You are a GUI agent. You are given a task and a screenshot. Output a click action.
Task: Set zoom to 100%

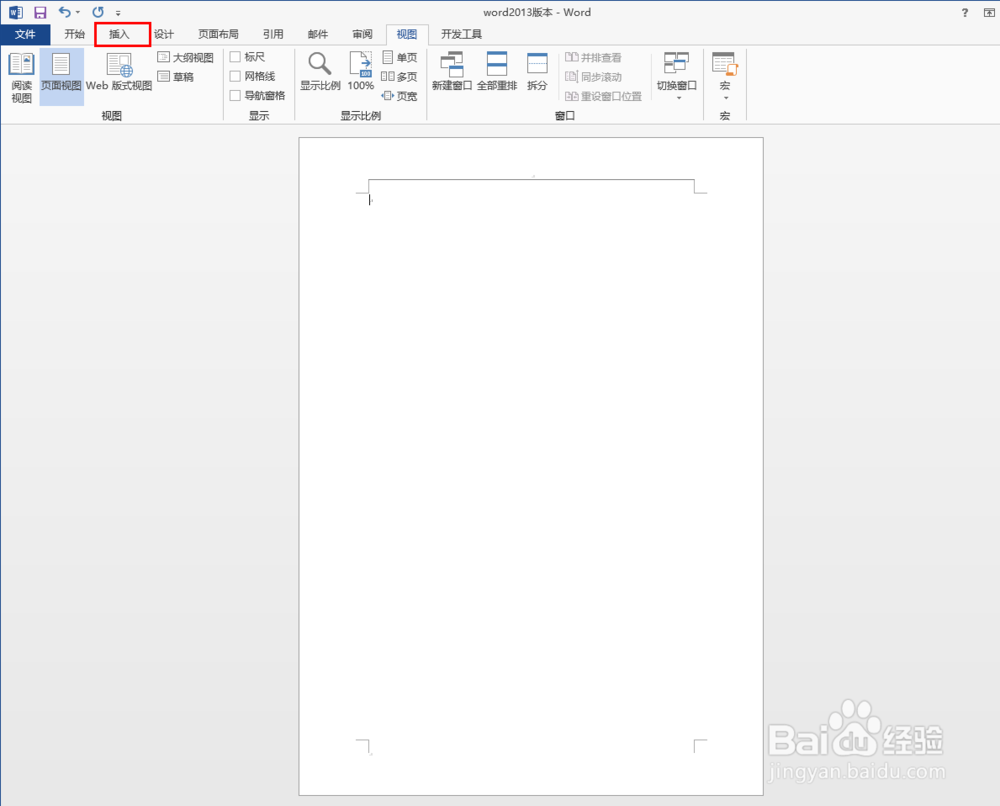tap(360, 71)
